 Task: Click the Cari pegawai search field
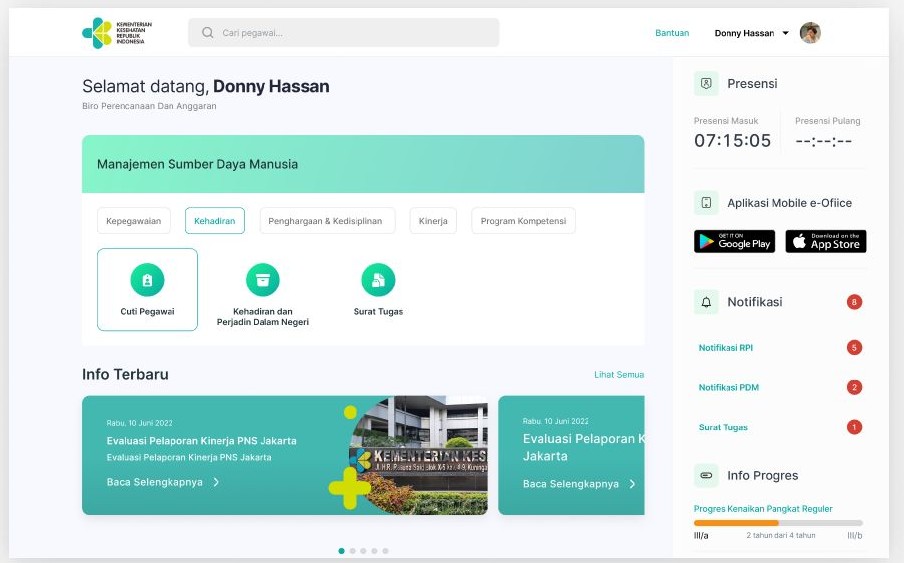pos(344,33)
